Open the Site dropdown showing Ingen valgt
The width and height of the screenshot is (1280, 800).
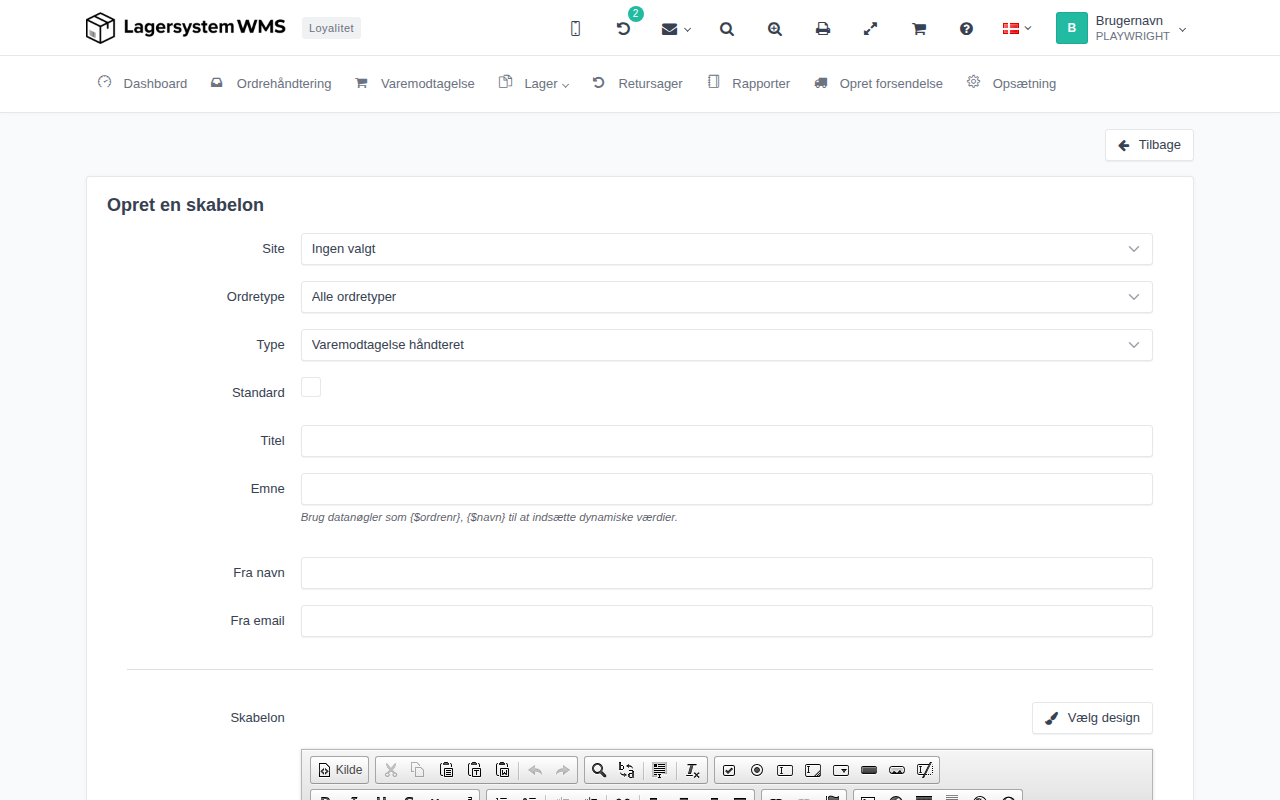point(726,249)
